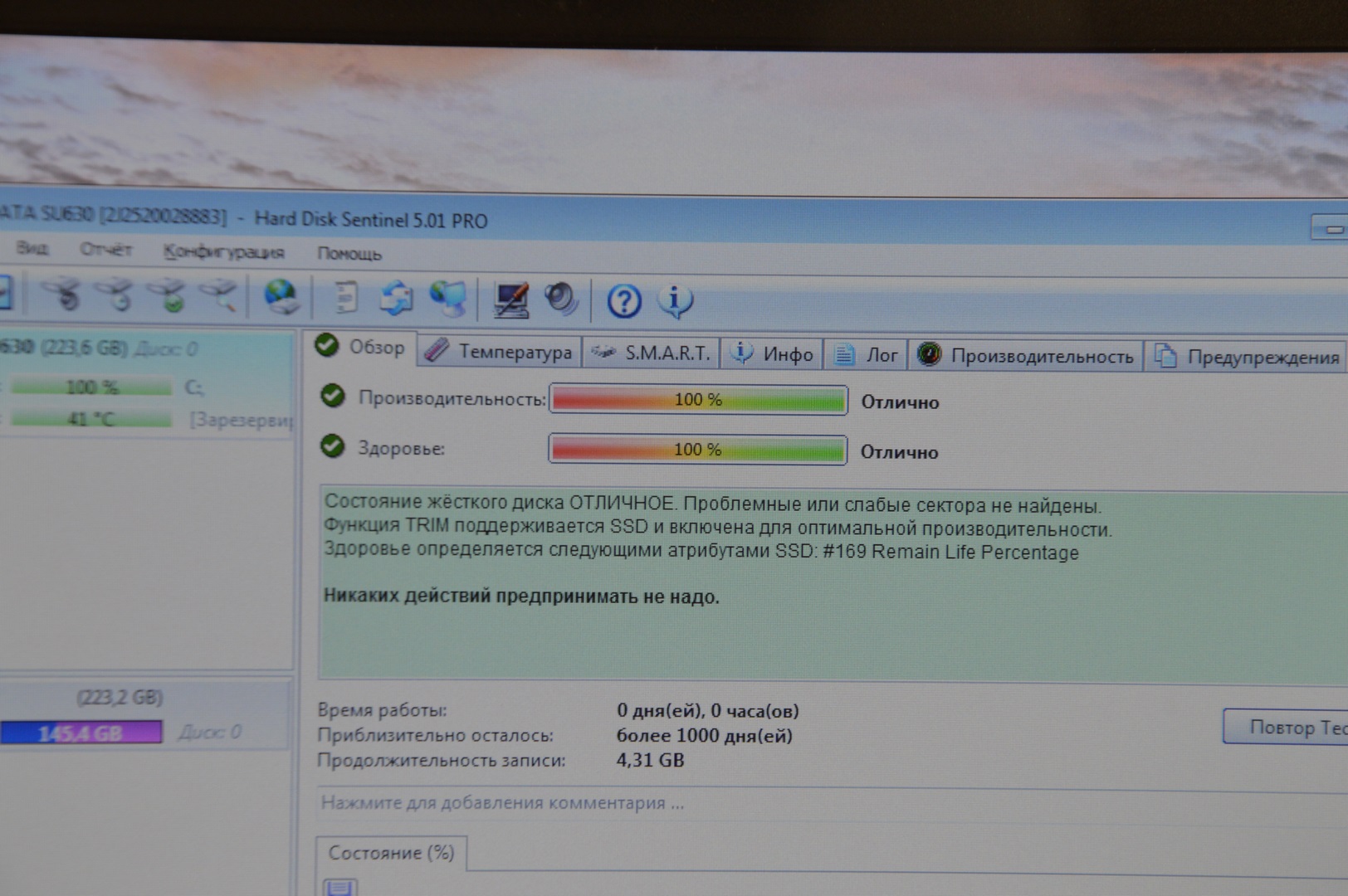Open the Конфигурация menu
The height and width of the screenshot is (896, 1348).
click(223, 251)
